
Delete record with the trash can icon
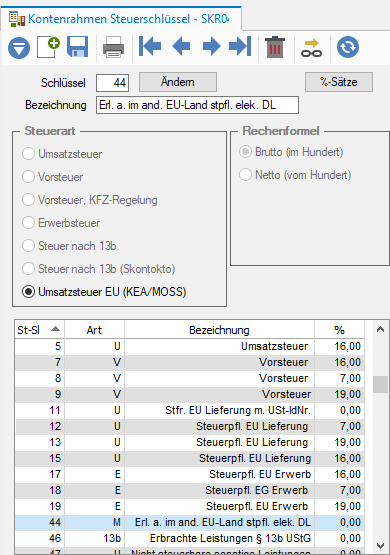click(275, 47)
